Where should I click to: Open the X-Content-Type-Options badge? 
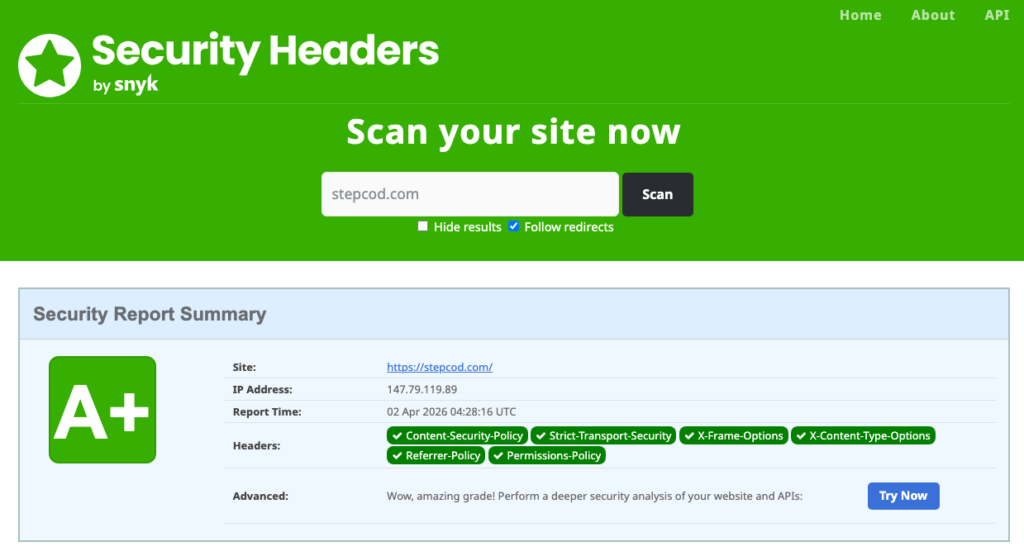[863, 436]
